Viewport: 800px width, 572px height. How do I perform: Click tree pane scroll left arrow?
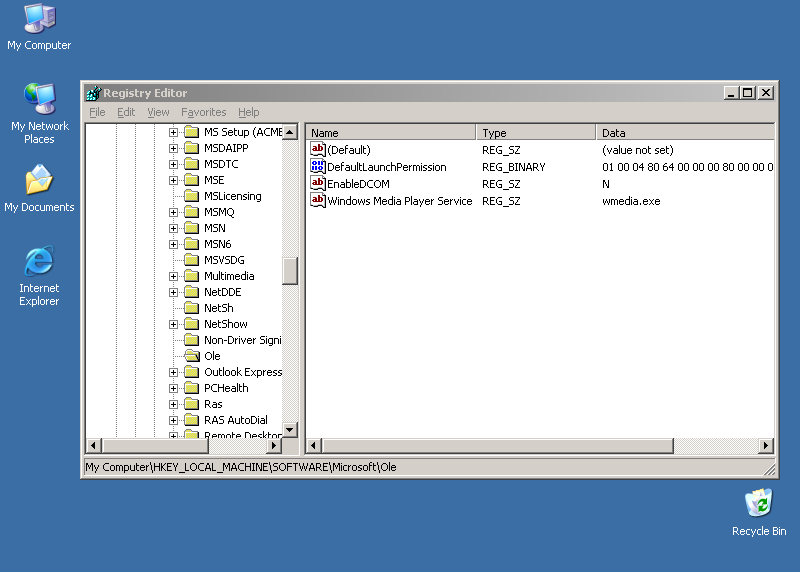(x=93, y=446)
